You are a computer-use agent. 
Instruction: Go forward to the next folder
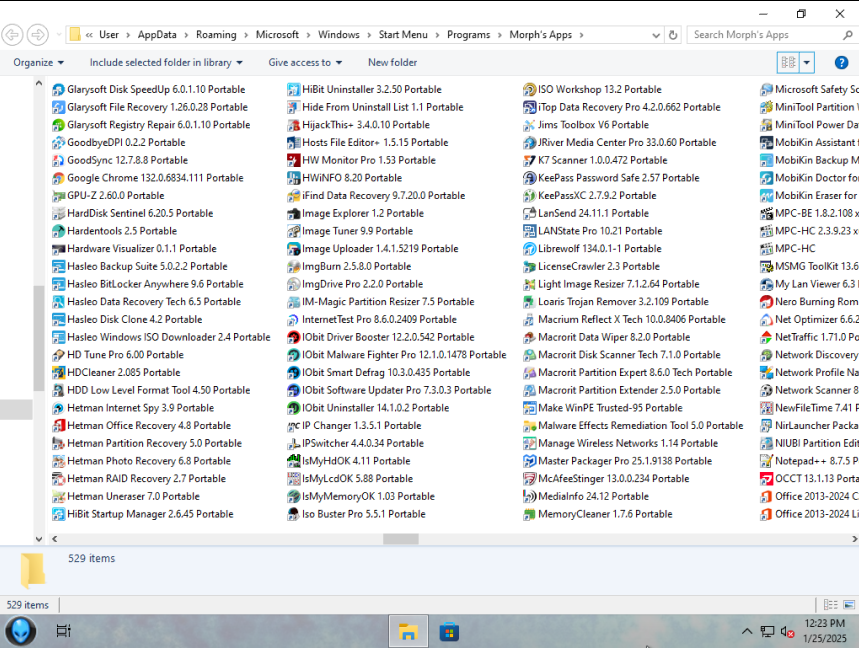pos(38,35)
